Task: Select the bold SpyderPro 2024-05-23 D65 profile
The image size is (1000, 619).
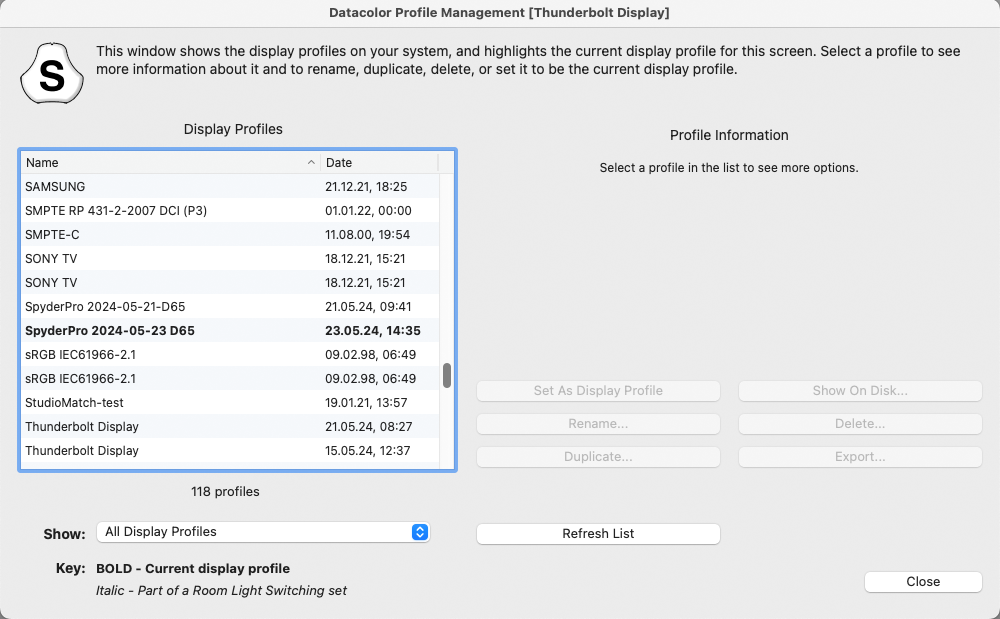Action: pos(230,331)
